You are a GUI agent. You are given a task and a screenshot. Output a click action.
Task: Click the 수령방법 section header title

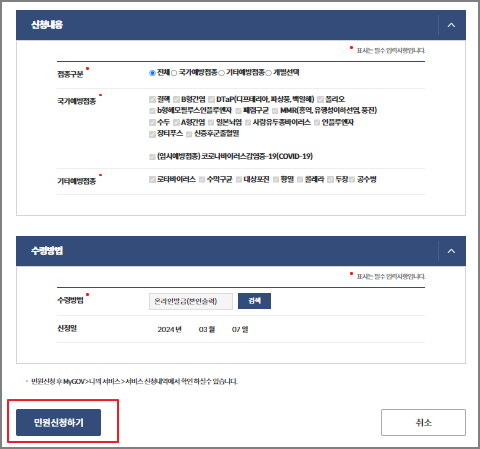47,251
